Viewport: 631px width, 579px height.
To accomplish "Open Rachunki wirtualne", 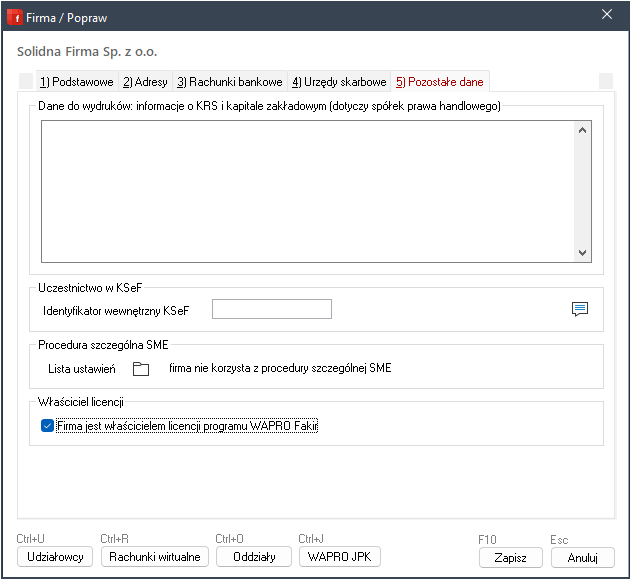I will coord(155,557).
